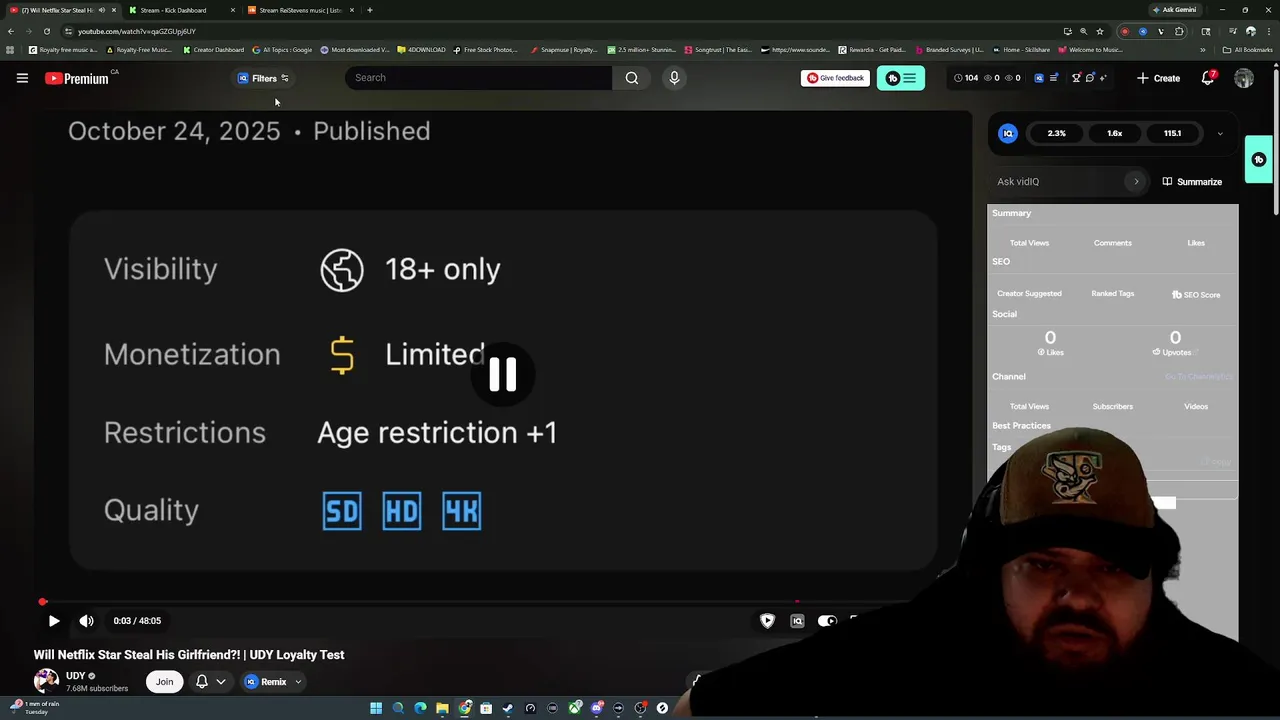Open the vidIQ blue IQ toolbar icon
The image size is (1280, 720).
tap(1039, 78)
